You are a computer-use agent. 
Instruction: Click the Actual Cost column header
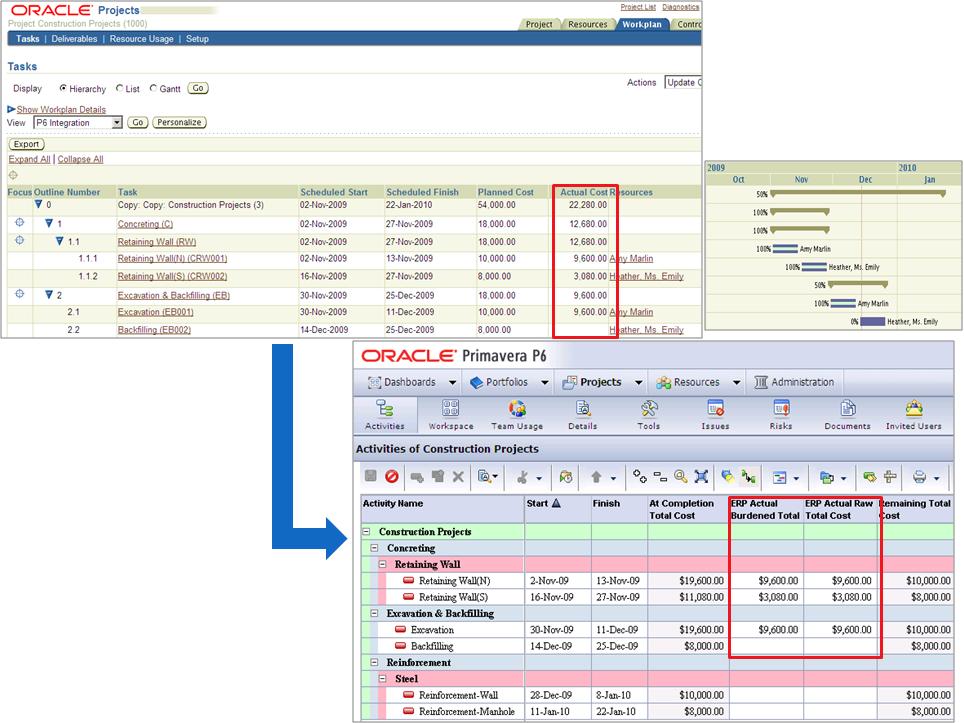tap(583, 192)
